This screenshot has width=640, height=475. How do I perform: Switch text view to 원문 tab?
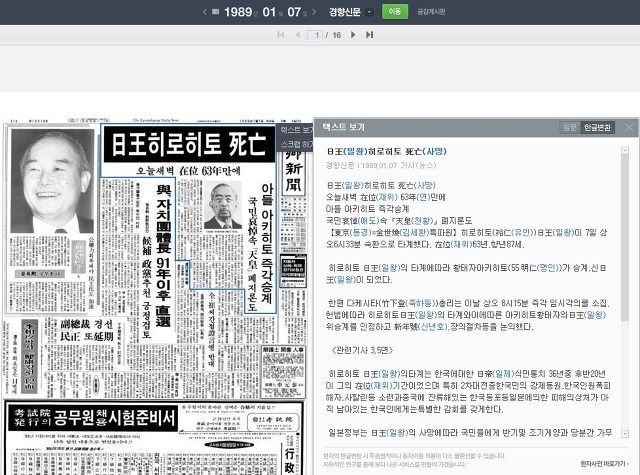[570, 127]
